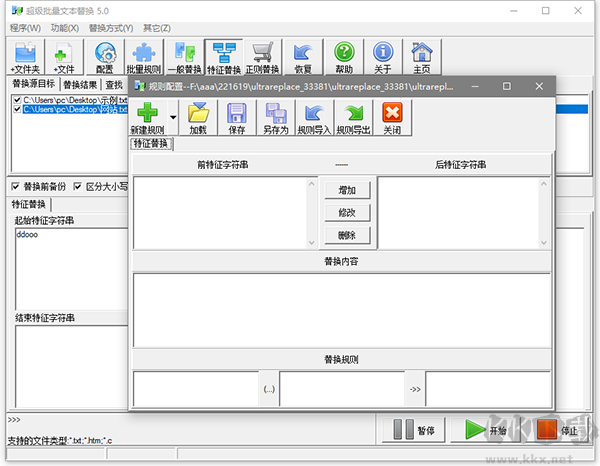The width and height of the screenshot is (600, 466).
Task: Click the 增加 button
Action: point(346,190)
